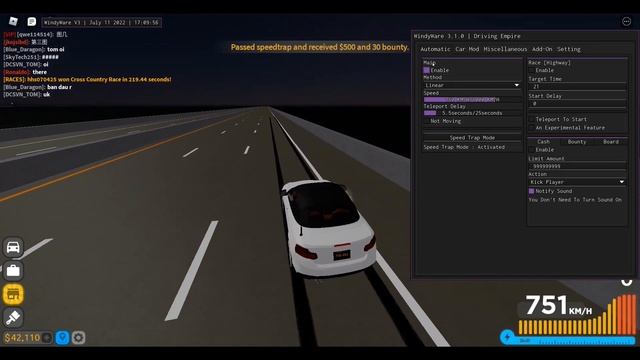Check An Experimental Feature option
The width and height of the screenshot is (640, 360).
[x=531, y=128]
